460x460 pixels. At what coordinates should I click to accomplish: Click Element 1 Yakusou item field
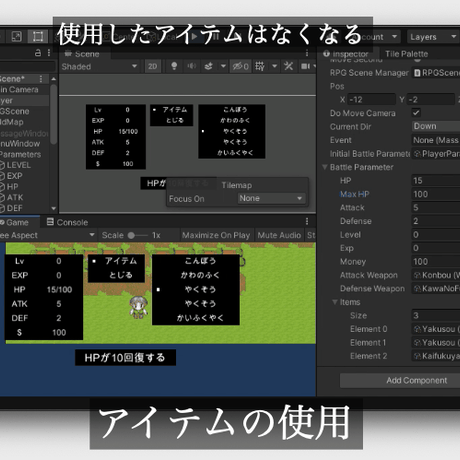[436, 342]
